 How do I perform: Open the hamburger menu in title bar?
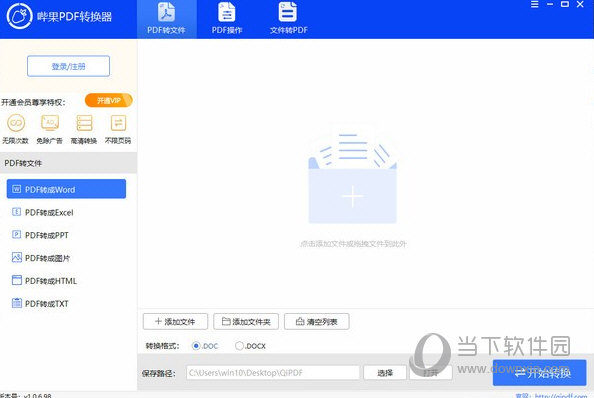pyautogui.click(x=535, y=5)
